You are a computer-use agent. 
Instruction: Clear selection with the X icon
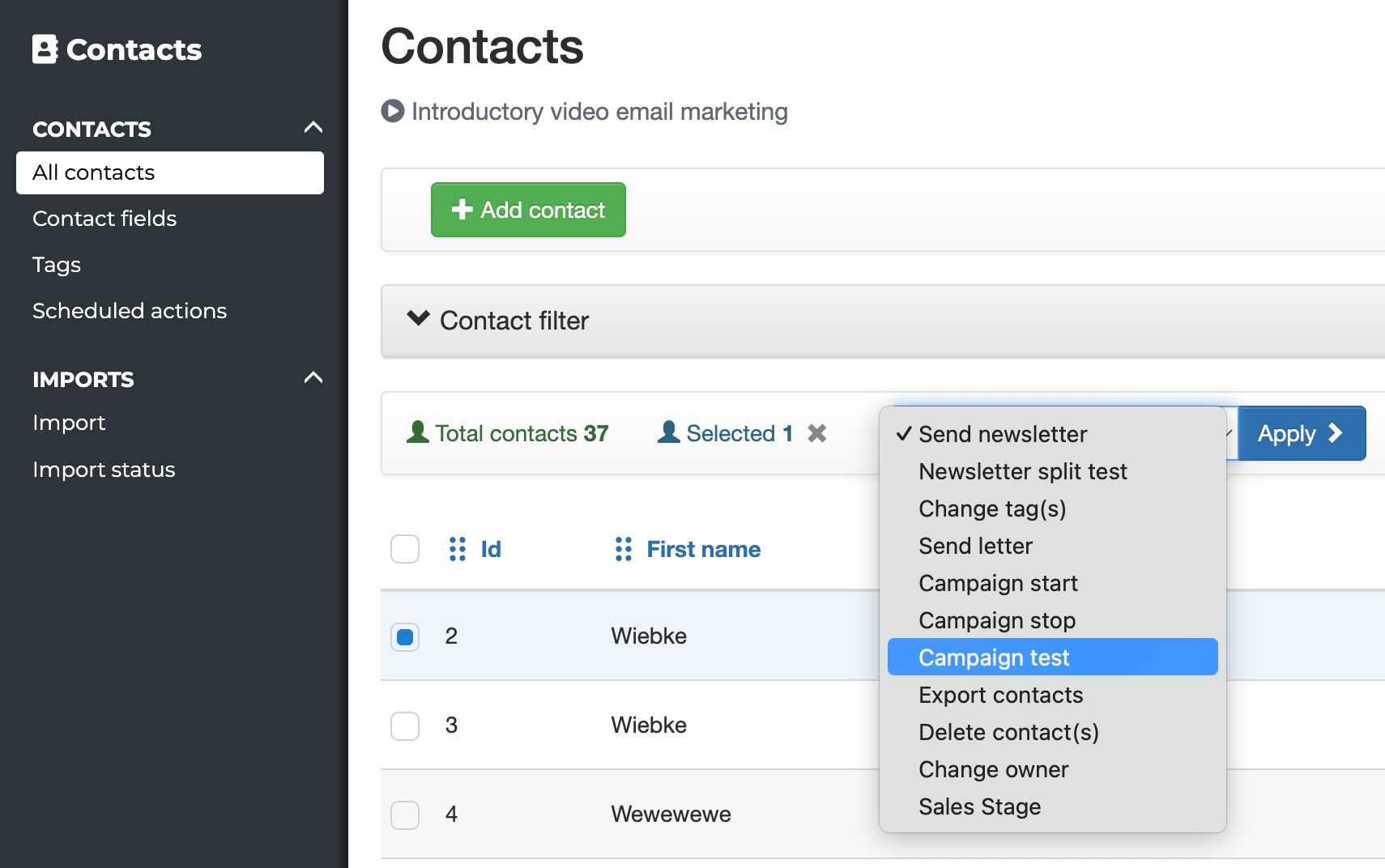(817, 434)
